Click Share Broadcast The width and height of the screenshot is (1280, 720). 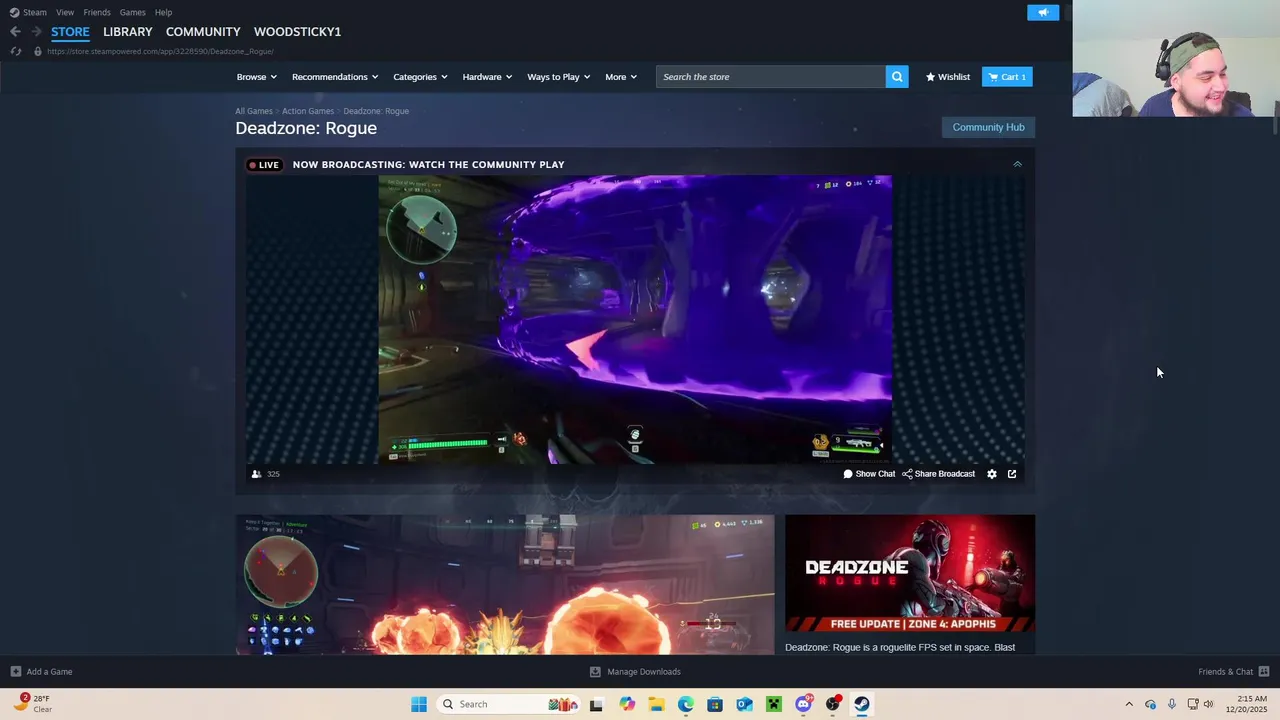point(939,474)
